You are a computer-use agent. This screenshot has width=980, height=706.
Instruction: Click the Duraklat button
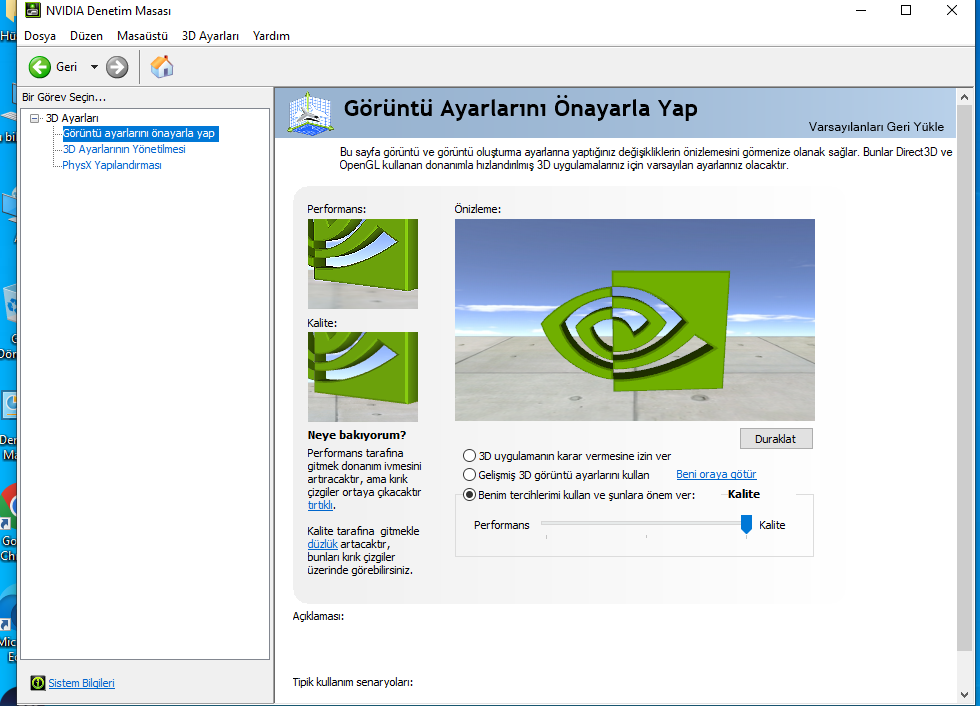(776, 439)
